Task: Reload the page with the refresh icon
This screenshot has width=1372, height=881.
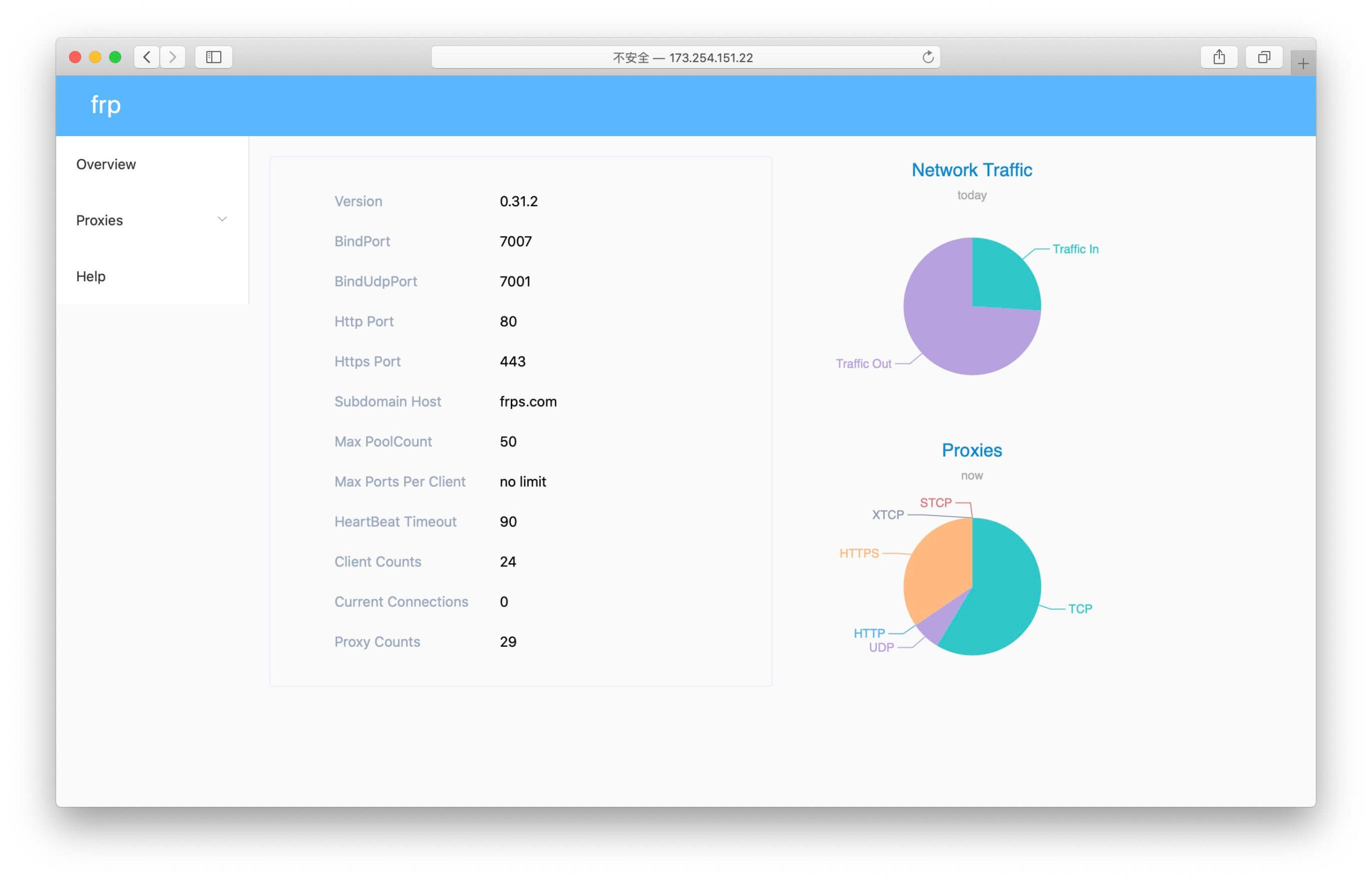Action: 928,57
